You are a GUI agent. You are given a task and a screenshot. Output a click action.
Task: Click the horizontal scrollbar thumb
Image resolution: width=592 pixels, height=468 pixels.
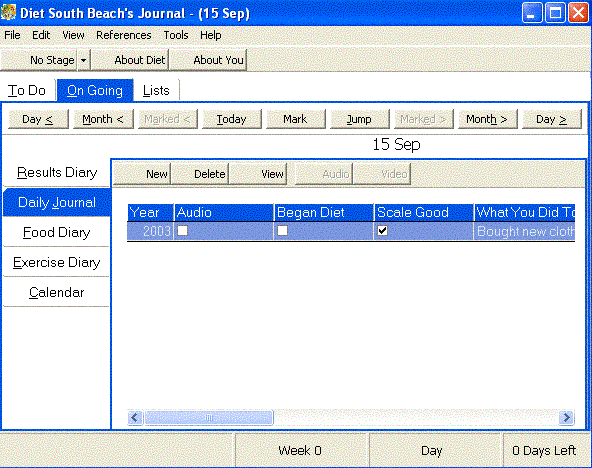coord(209,417)
